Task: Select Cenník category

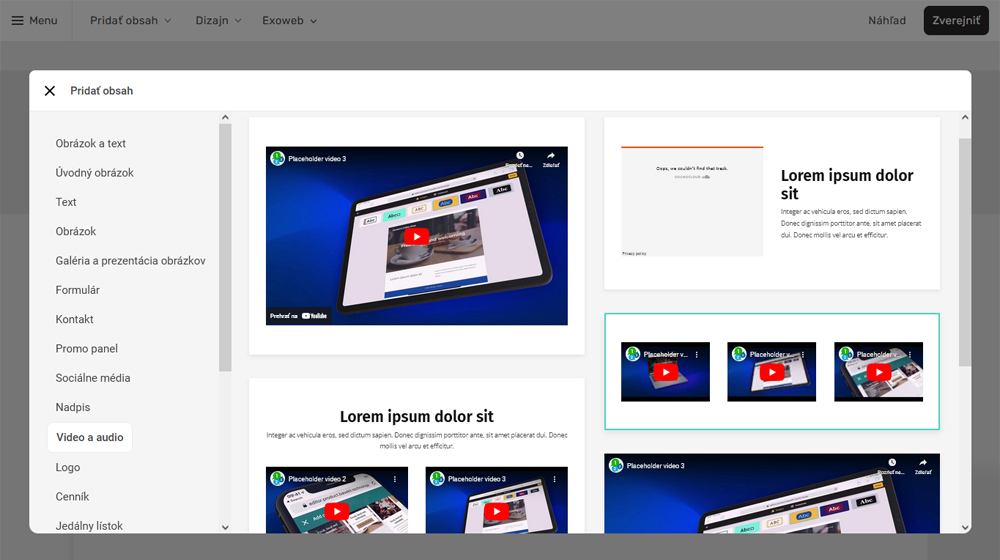Action: click(x=72, y=497)
